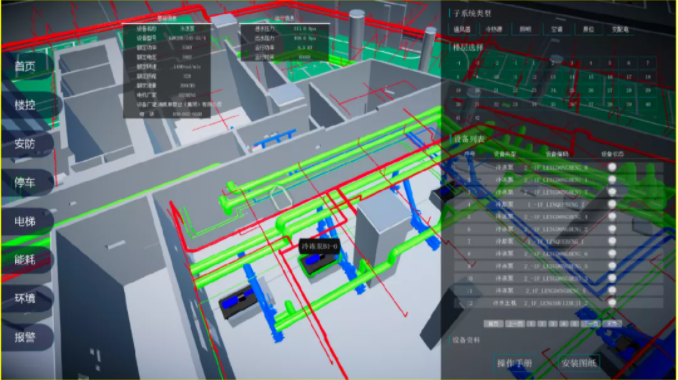This screenshot has width=678, height=380.
Task: Open the 报警 alarm section
Action: click(x=26, y=337)
